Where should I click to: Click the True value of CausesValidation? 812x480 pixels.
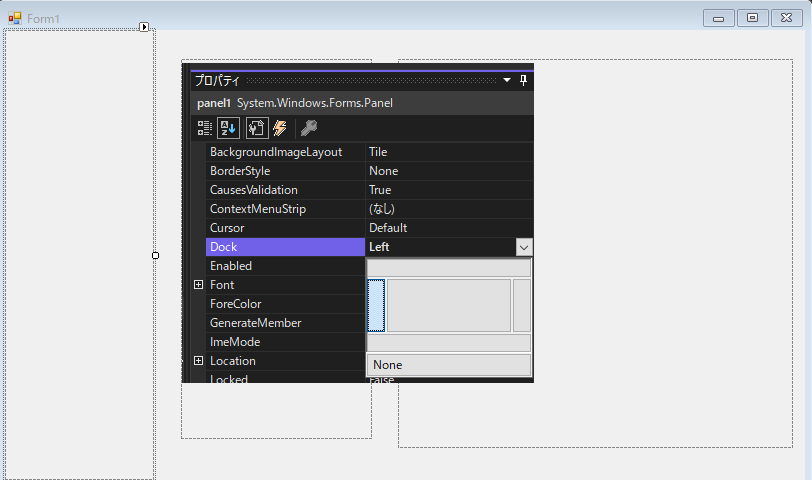coord(380,190)
